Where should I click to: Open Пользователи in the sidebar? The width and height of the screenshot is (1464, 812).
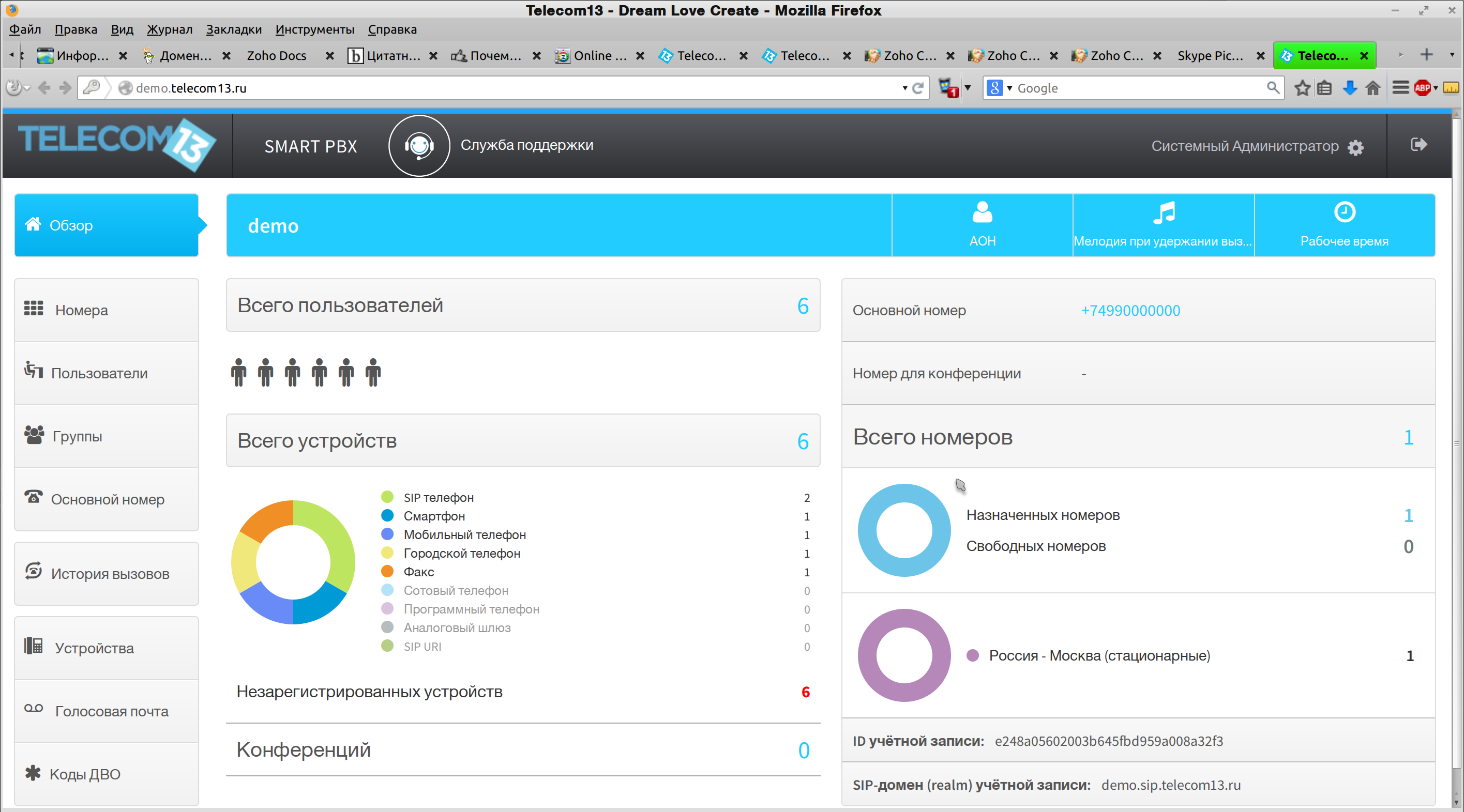point(107,373)
